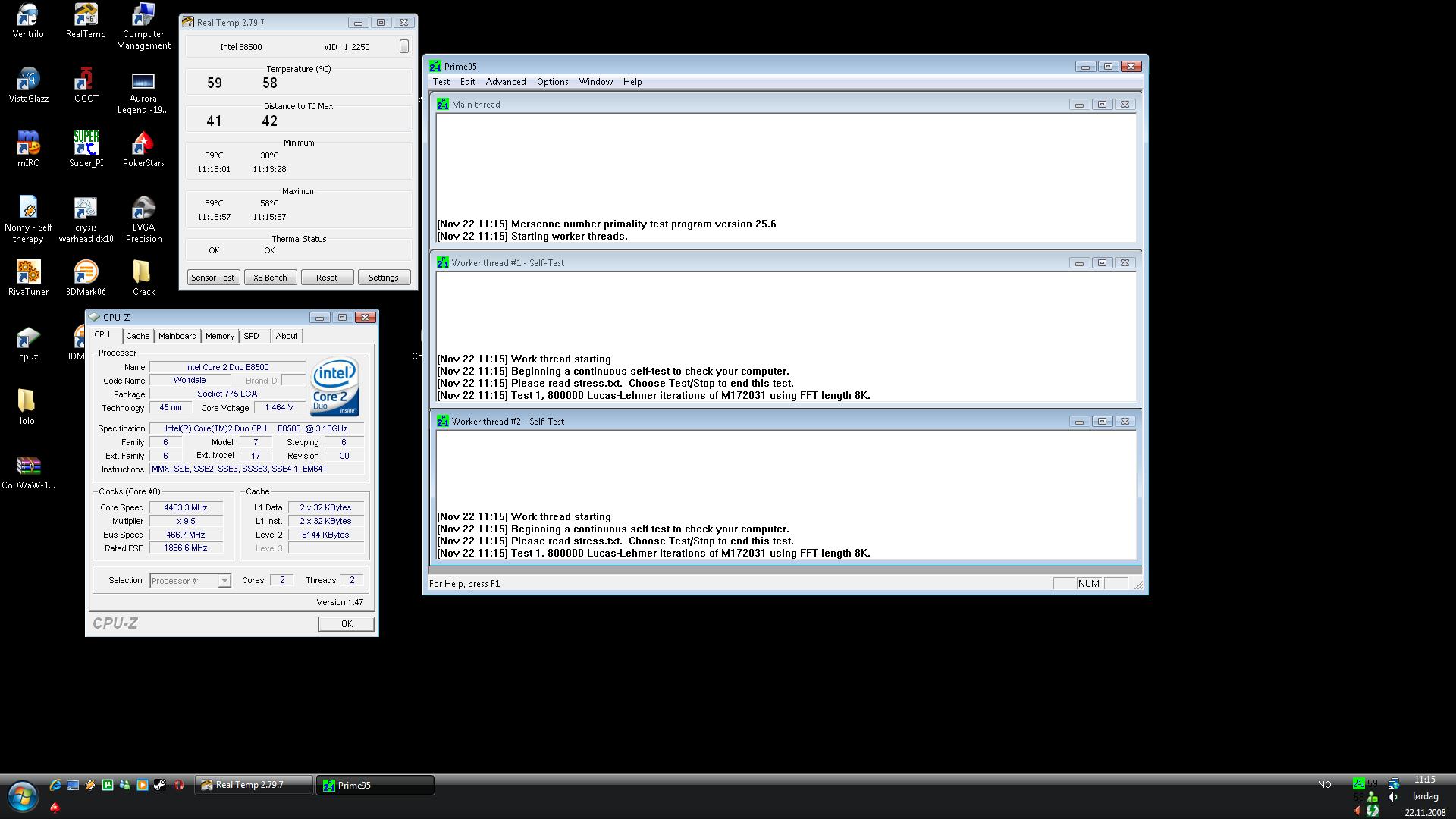Open the Windows Start orb
Screen dimensions: 1456x819
pyautogui.click(x=23, y=797)
